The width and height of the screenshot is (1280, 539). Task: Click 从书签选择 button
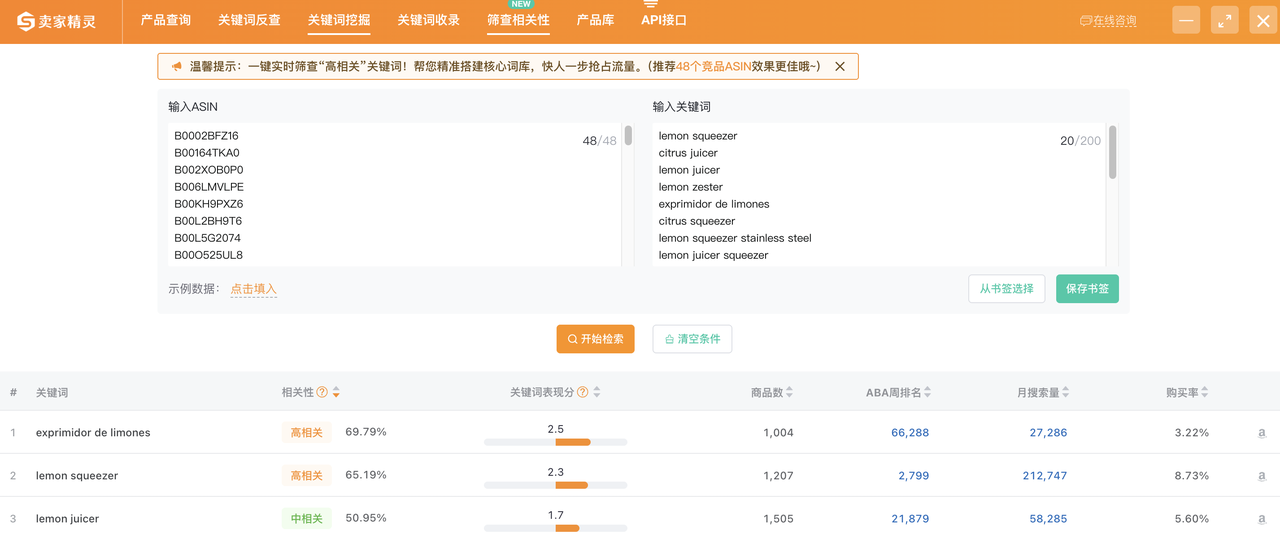[x=1007, y=289]
